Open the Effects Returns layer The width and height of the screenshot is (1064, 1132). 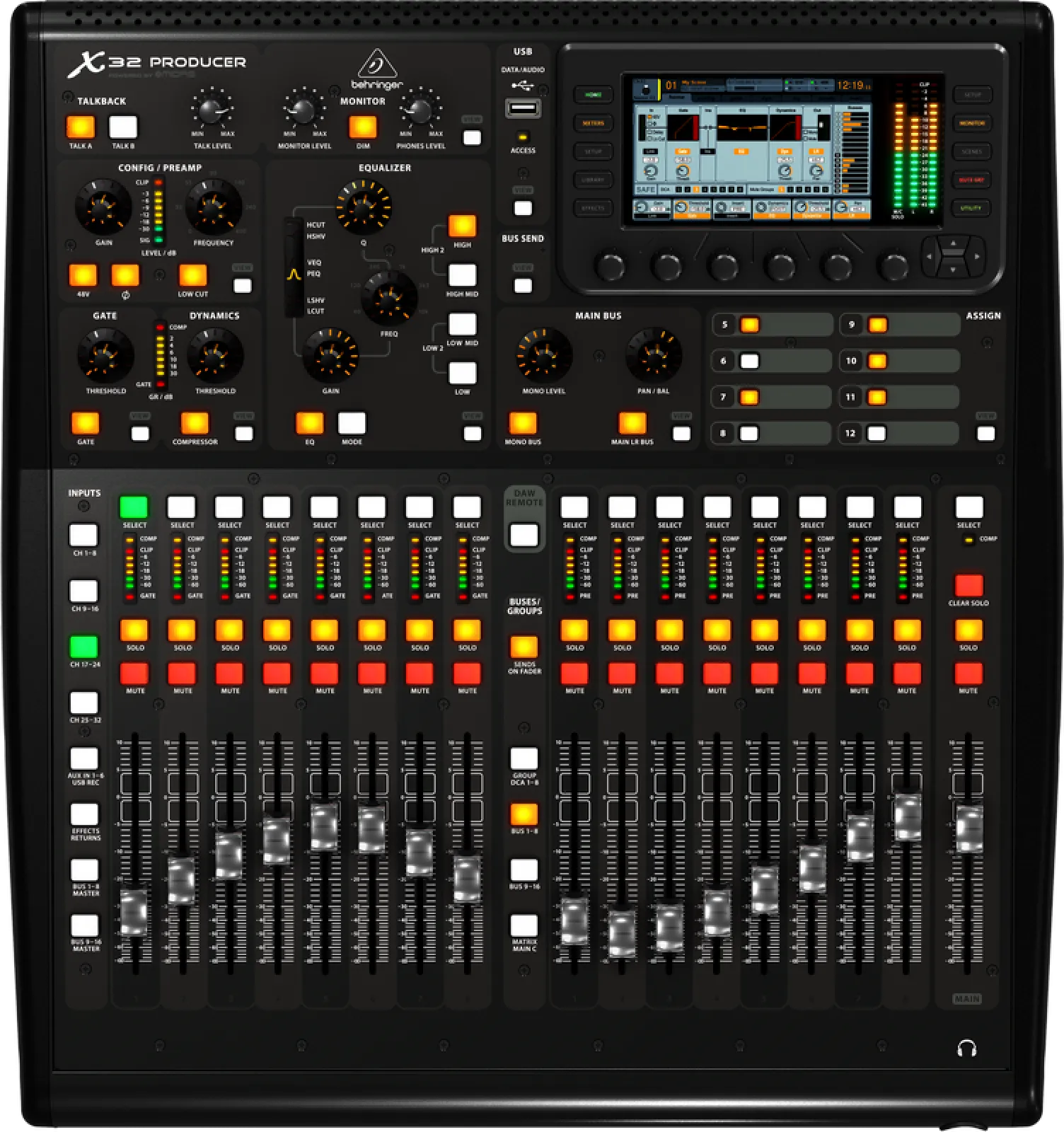(84, 814)
